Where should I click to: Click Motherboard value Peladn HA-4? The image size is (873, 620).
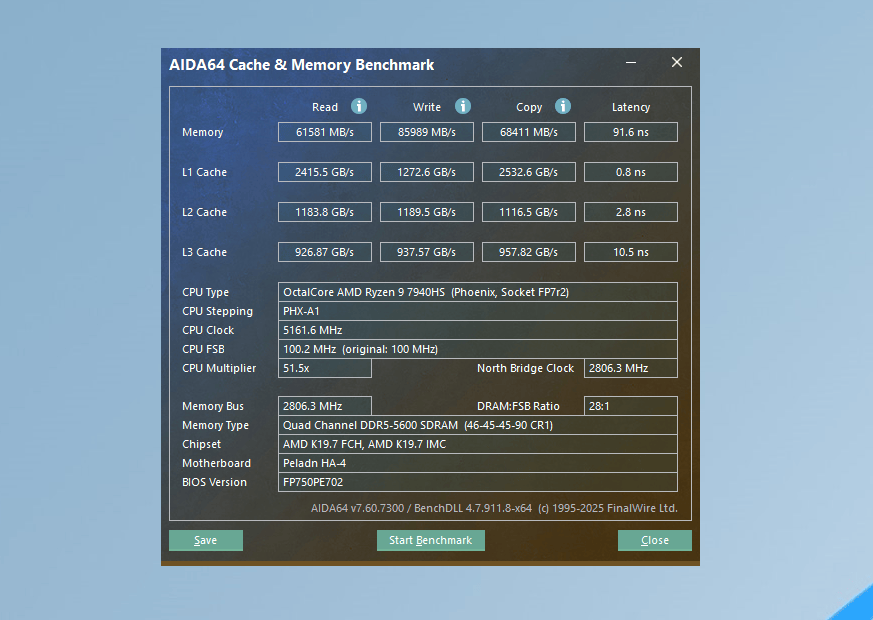pos(478,463)
